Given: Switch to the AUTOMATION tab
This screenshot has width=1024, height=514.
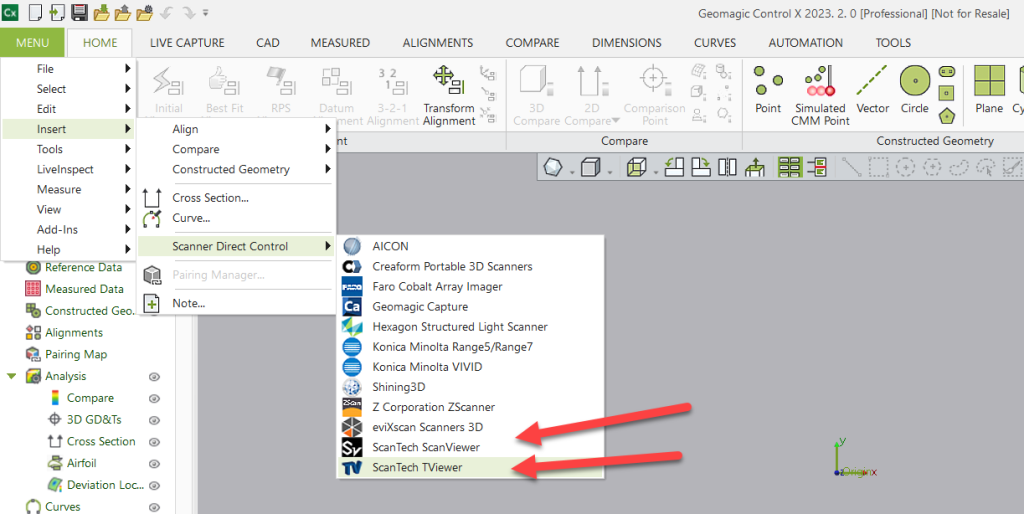Looking at the screenshot, I should click(x=805, y=42).
